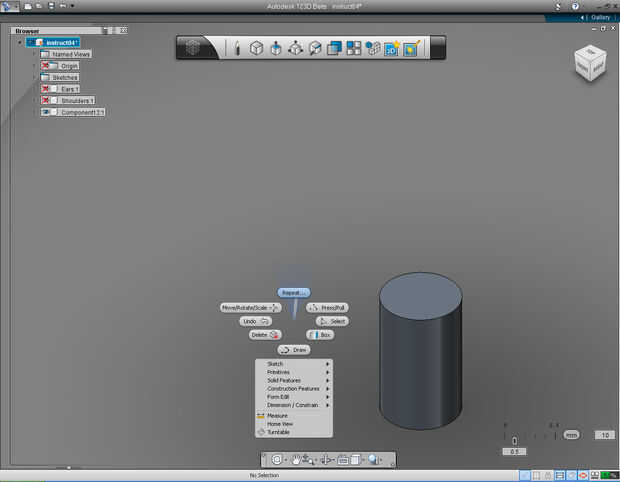Click the 2D star toolbar icon
Viewport: 620px width, 482px height.
pyautogui.click(x=392, y=48)
